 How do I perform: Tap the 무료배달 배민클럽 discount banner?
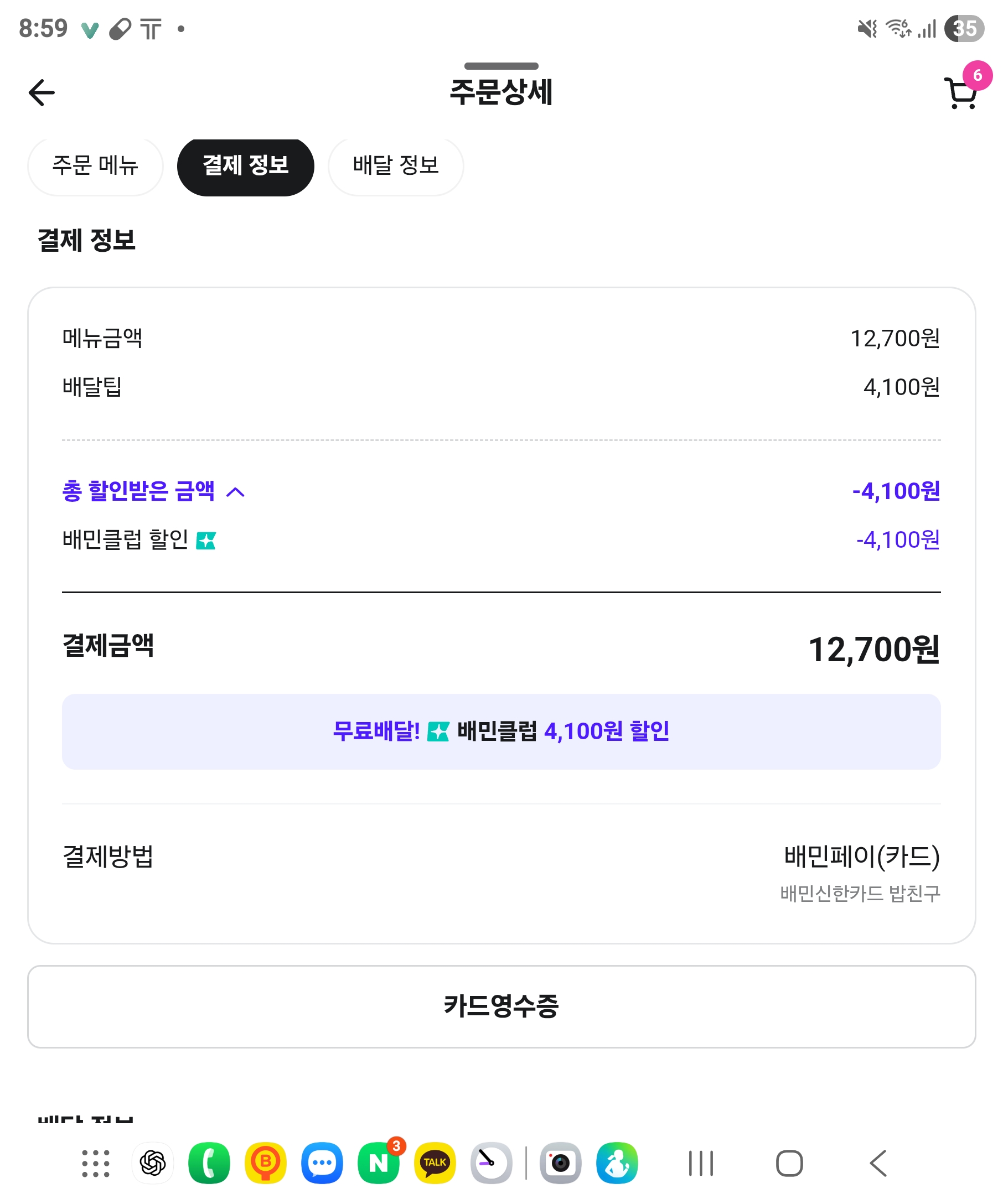[x=501, y=731]
